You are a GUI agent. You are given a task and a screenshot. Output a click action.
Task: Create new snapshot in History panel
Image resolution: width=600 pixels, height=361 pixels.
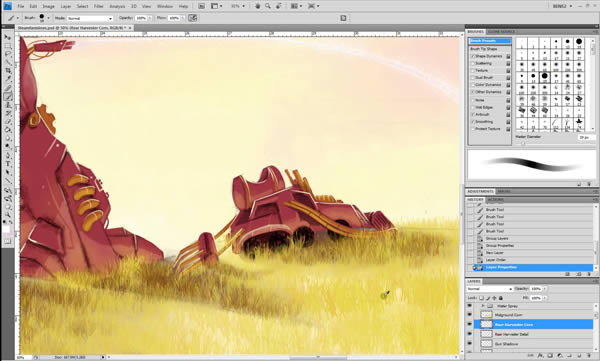(x=579, y=274)
